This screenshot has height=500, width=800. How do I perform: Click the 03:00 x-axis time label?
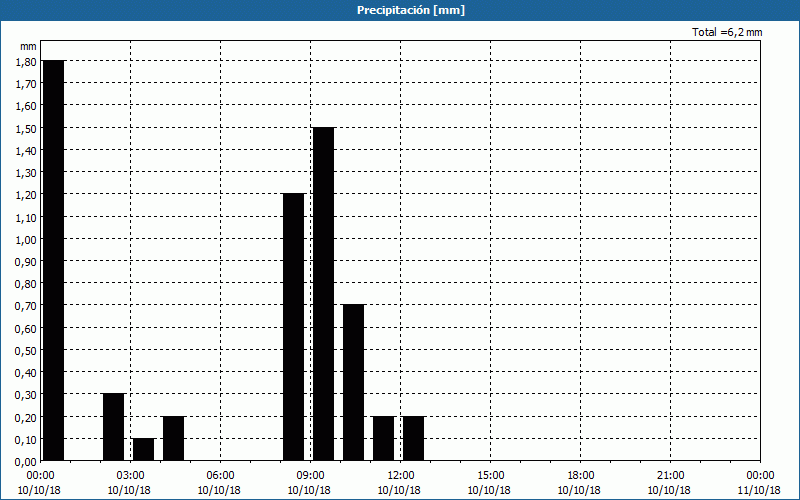130,476
